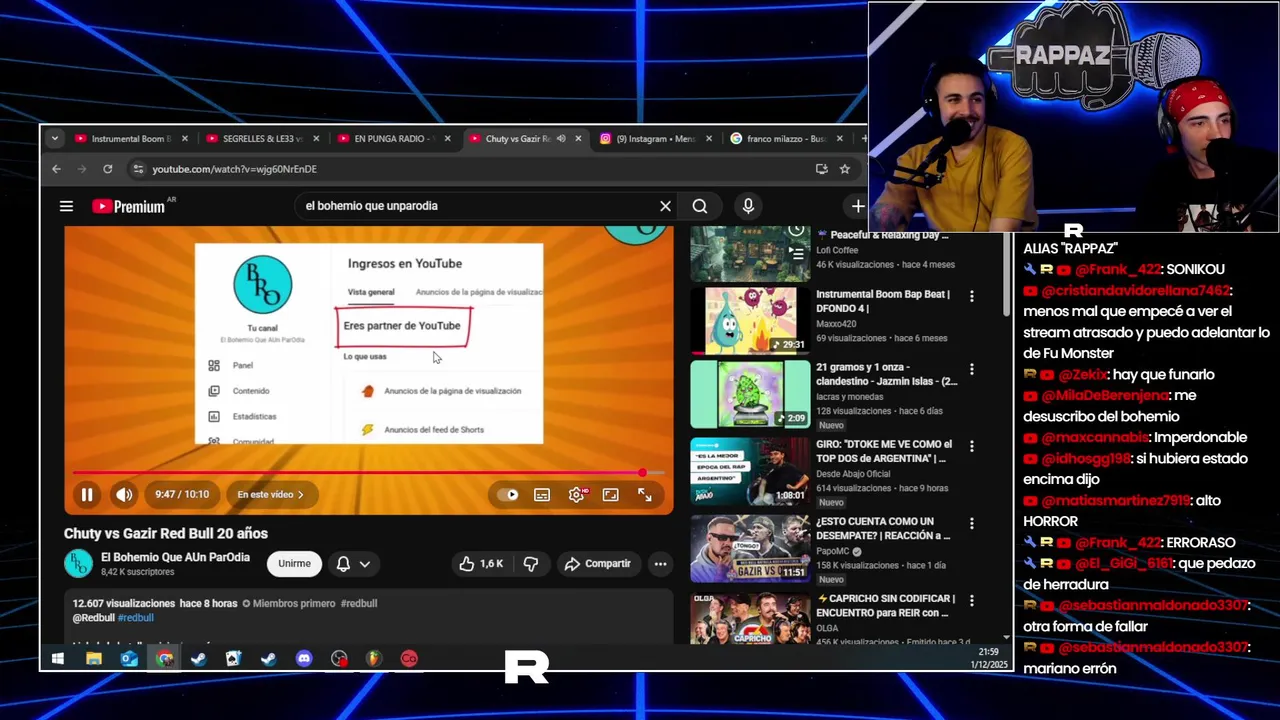Open El Bohemio Que AUn ParOdia channel name
The width and height of the screenshot is (1280, 720).
pos(175,557)
